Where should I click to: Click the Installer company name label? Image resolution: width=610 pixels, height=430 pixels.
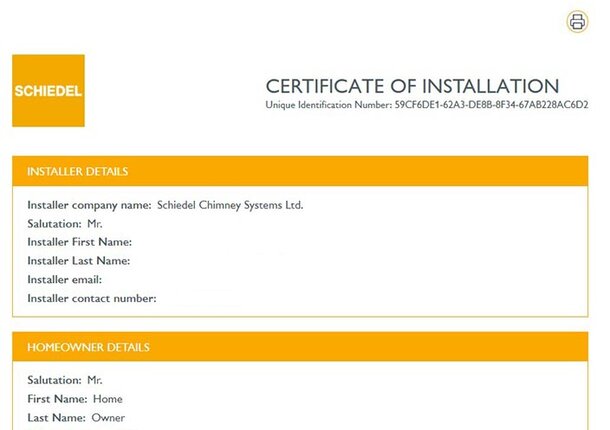pos(89,205)
